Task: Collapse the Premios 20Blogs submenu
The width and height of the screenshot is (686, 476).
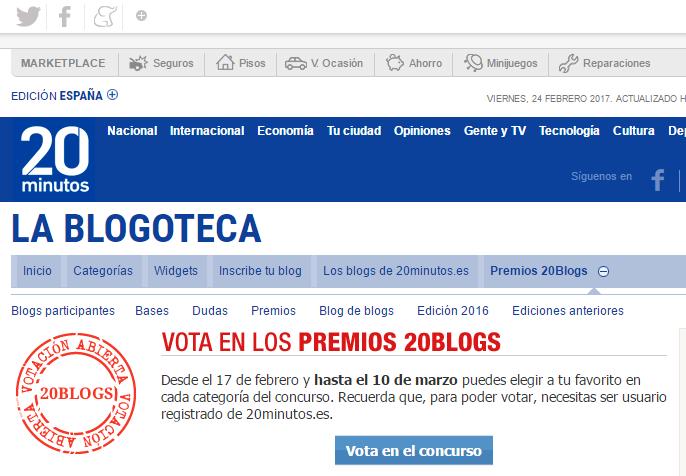Action: 603,272
